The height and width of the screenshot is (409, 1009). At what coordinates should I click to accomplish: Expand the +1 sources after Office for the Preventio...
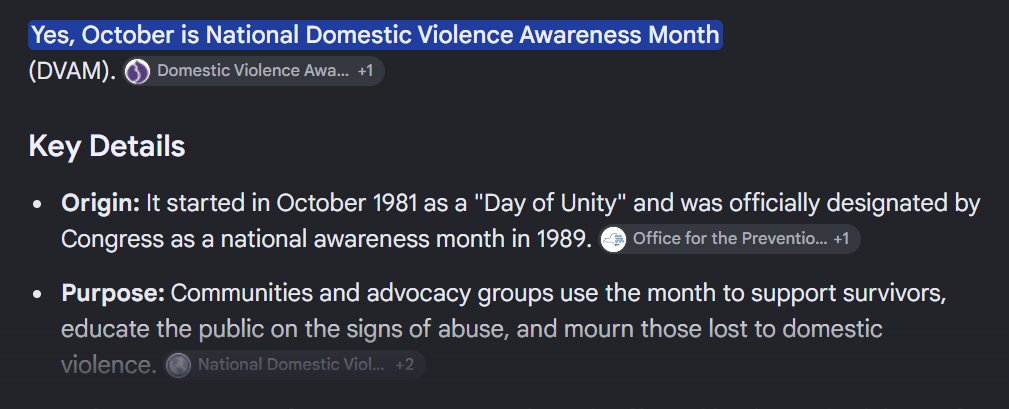[x=841, y=239]
